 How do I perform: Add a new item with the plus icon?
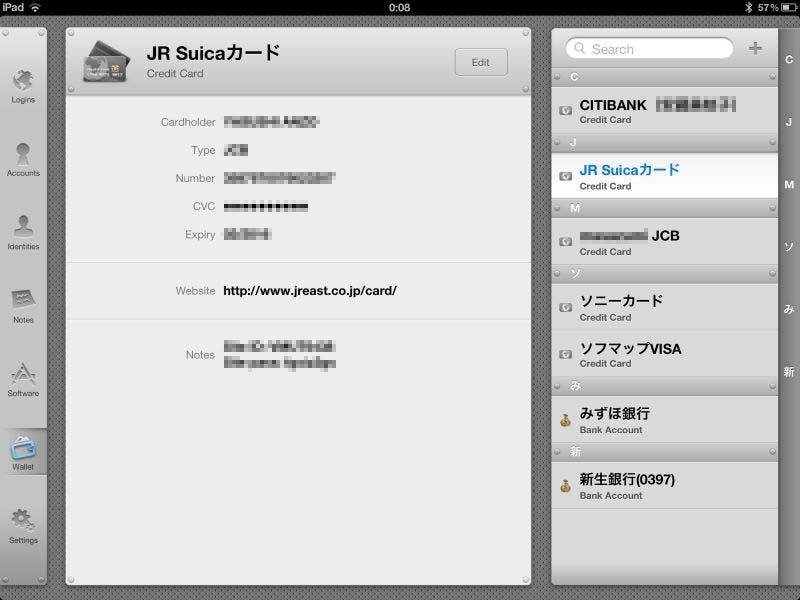coord(757,48)
